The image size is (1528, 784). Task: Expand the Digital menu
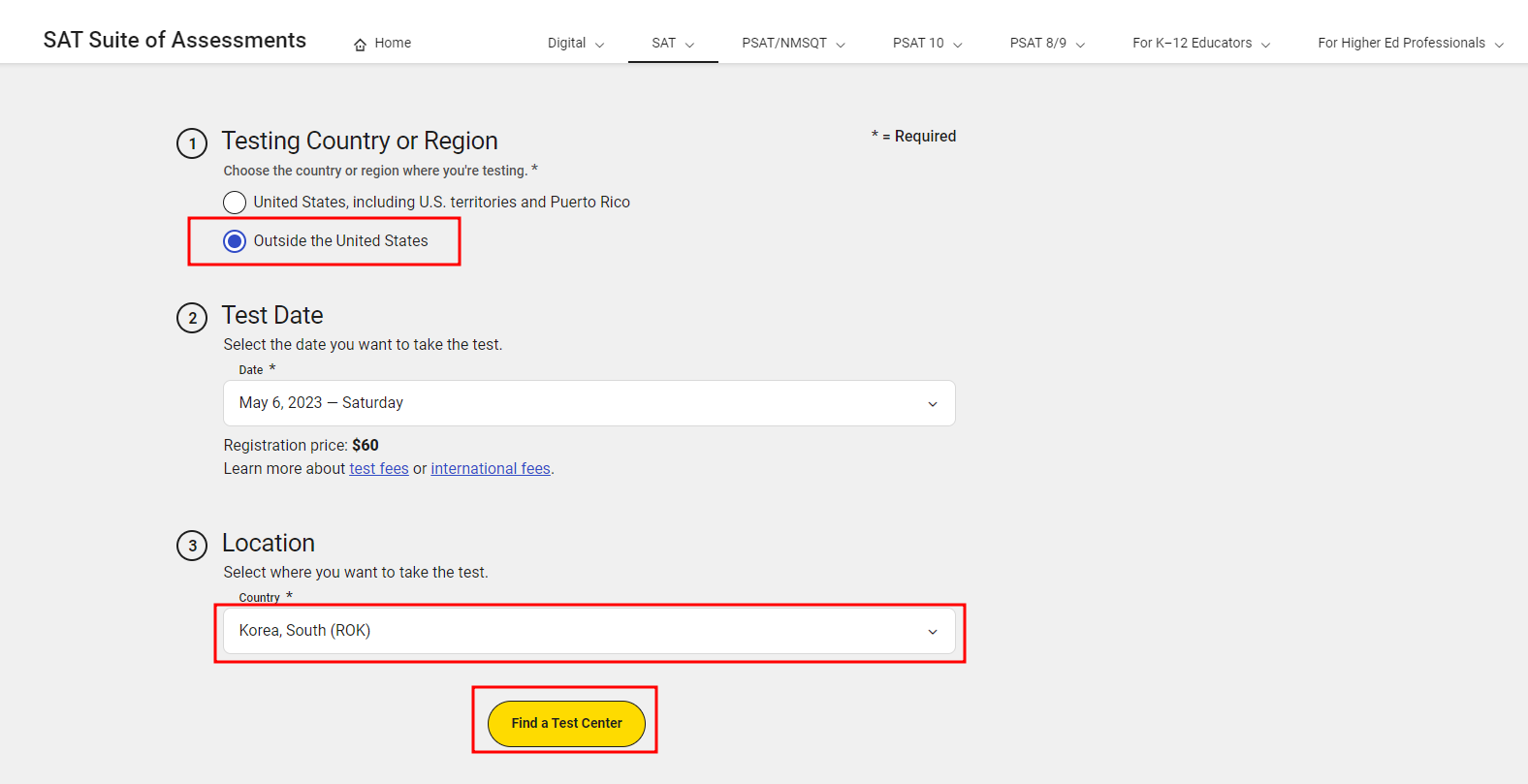click(x=576, y=44)
